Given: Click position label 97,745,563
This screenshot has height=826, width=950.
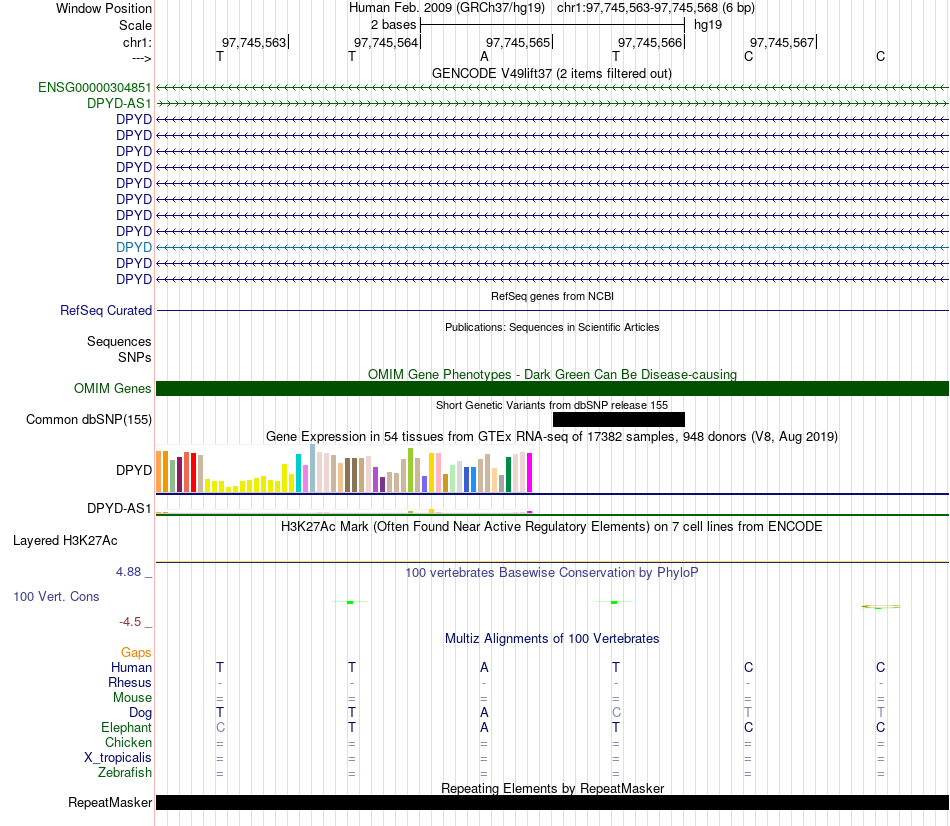Looking at the screenshot, I should (254, 42).
